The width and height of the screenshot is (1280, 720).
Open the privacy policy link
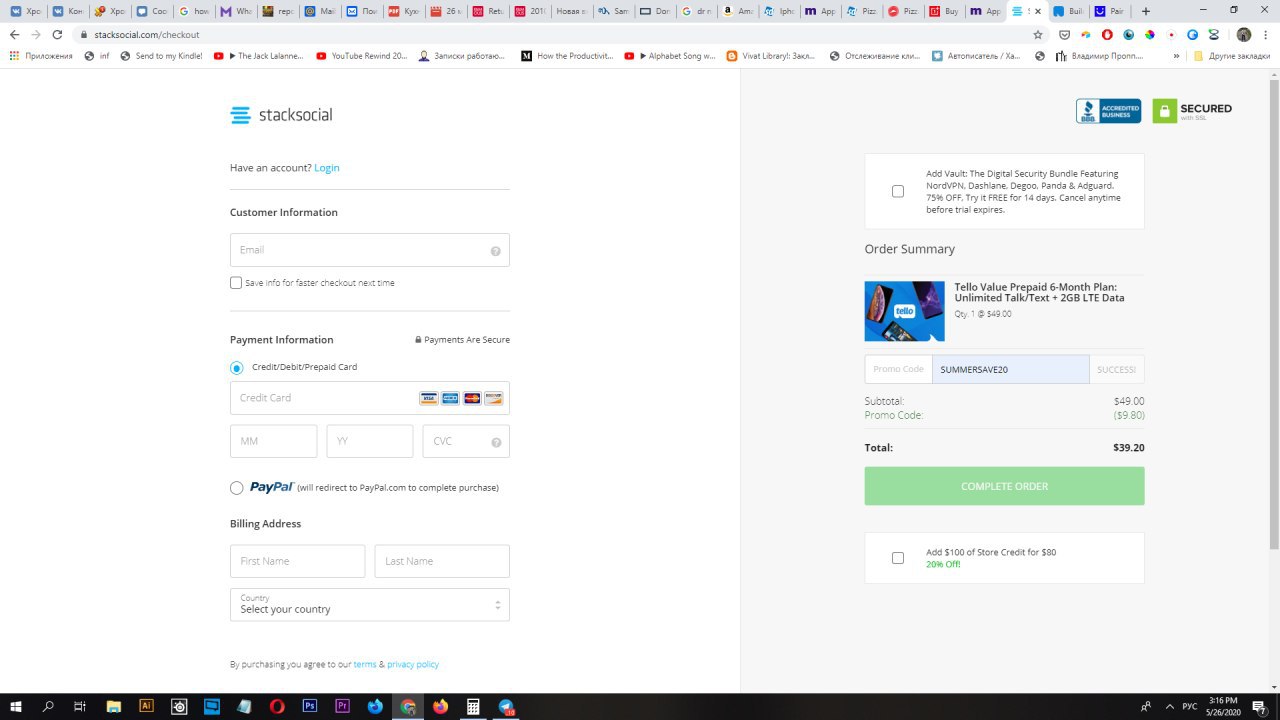(413, 664)
